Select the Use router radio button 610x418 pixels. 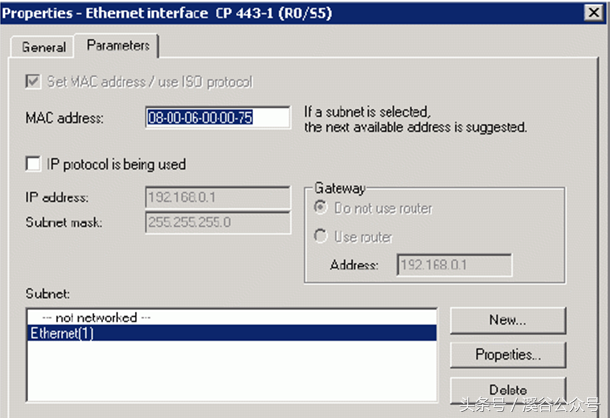pyautogui.click(x=322, y=237)
